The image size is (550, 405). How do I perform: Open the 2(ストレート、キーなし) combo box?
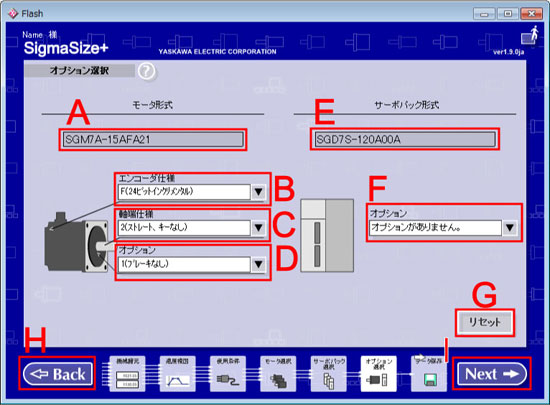[192, 228]
